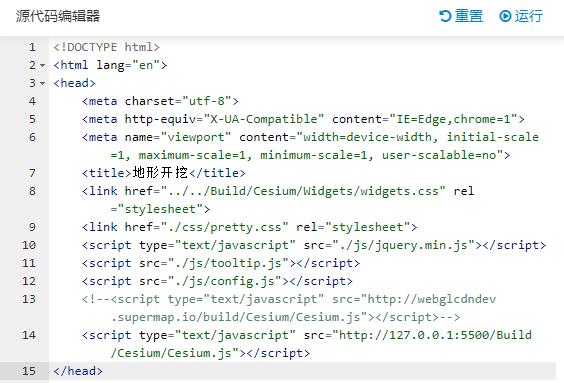Click the meta charset utf-8 line
564x383 pixels.
coord(160,101)
